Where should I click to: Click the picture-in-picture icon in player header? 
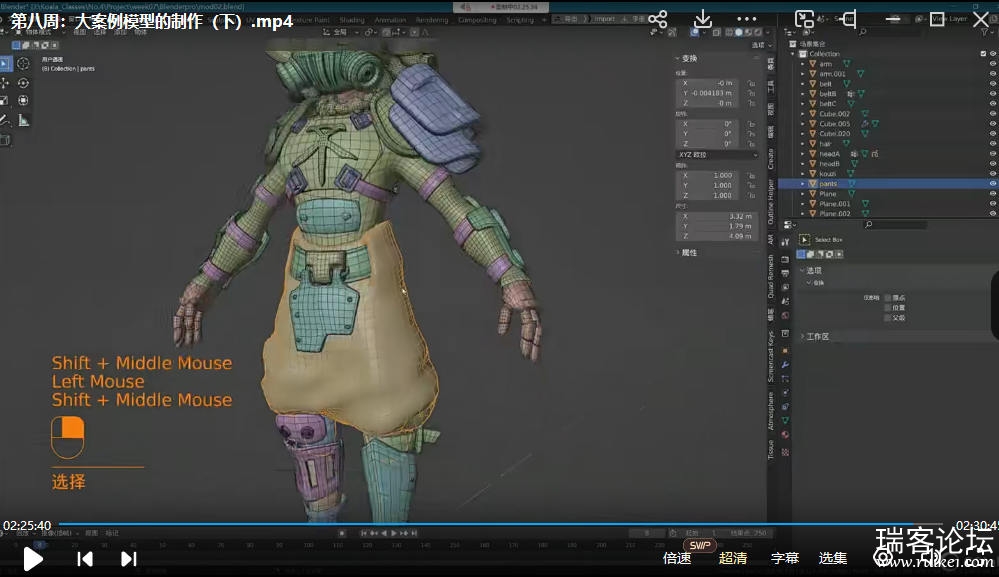tap(804, 19)
